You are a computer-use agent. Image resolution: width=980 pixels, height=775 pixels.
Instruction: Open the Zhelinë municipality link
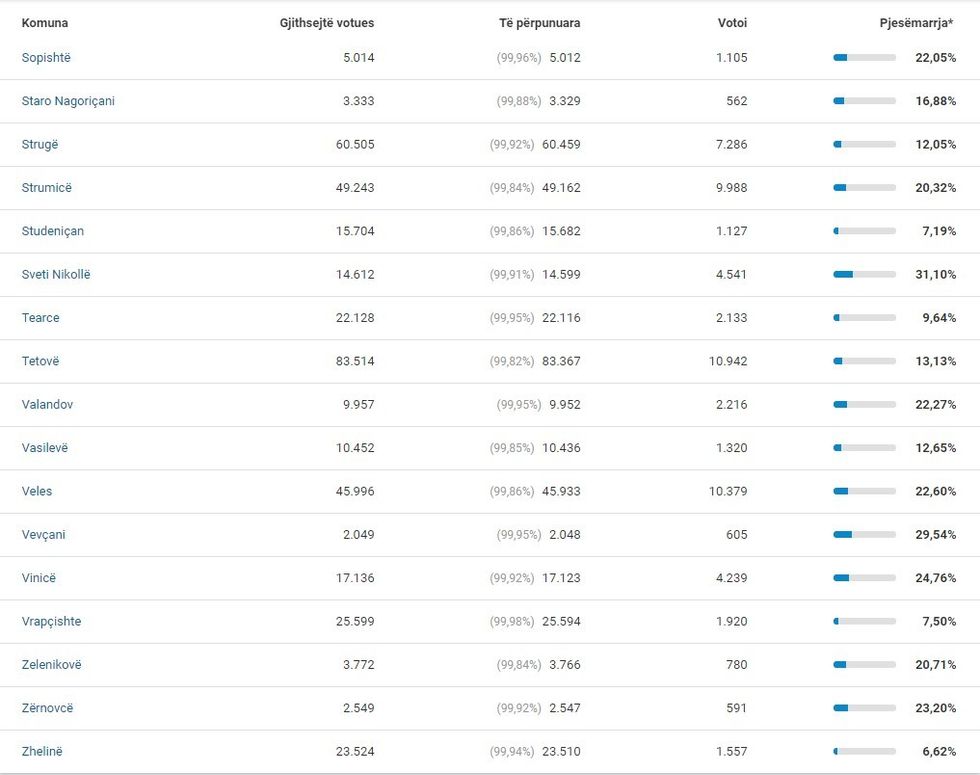coord(42,751)
